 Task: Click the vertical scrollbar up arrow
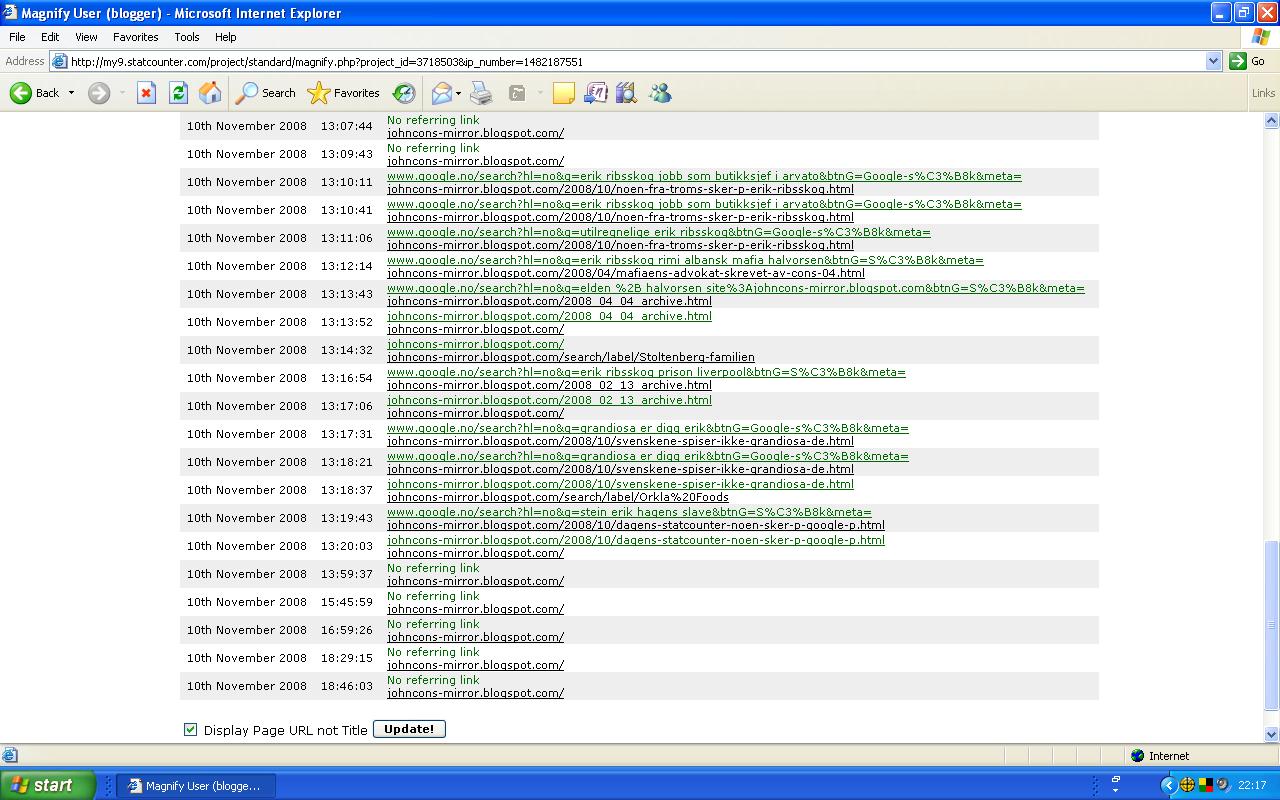coord(1272,122)
